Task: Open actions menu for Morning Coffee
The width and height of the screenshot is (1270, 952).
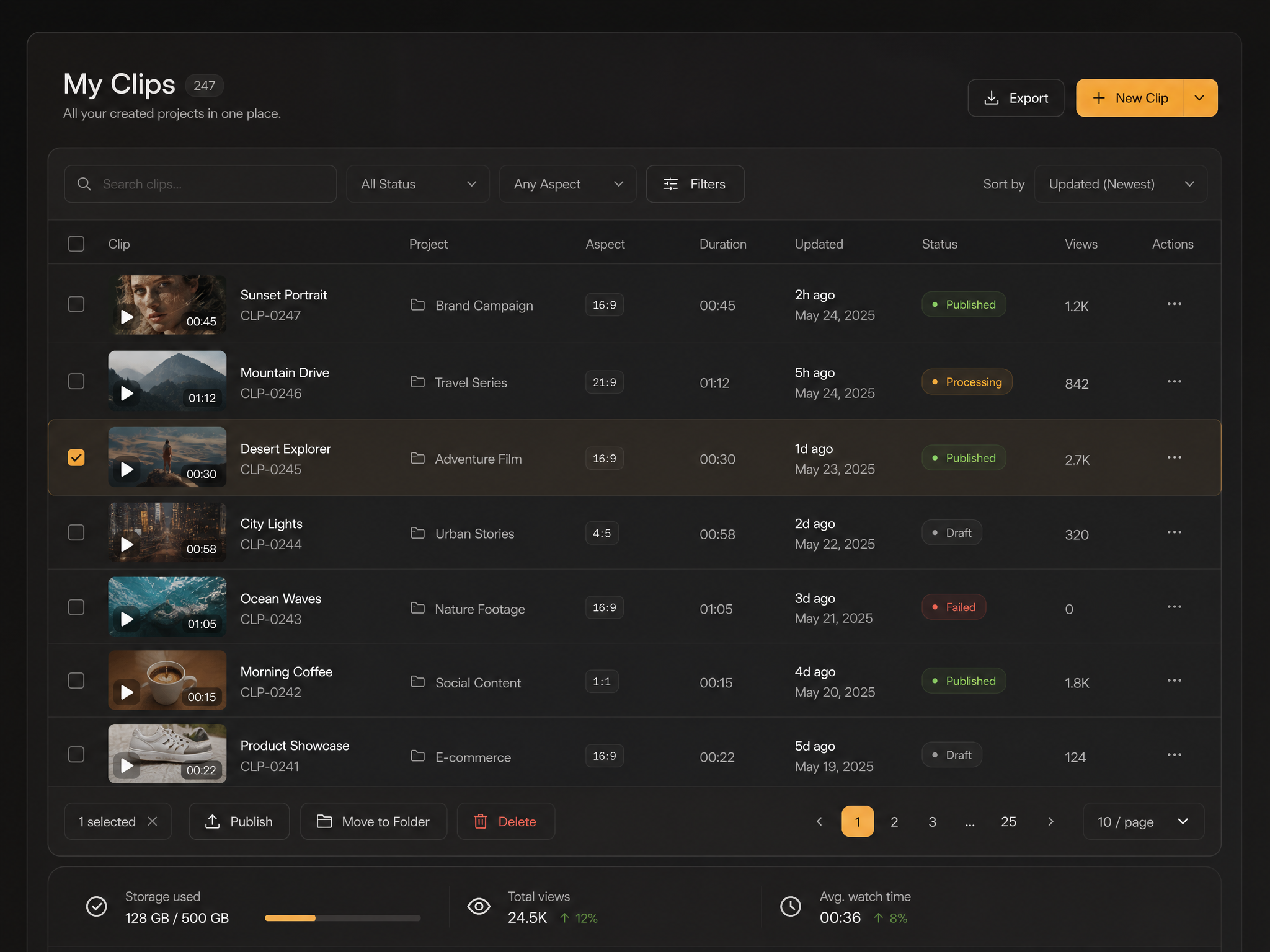Action: pos(1174,681)
